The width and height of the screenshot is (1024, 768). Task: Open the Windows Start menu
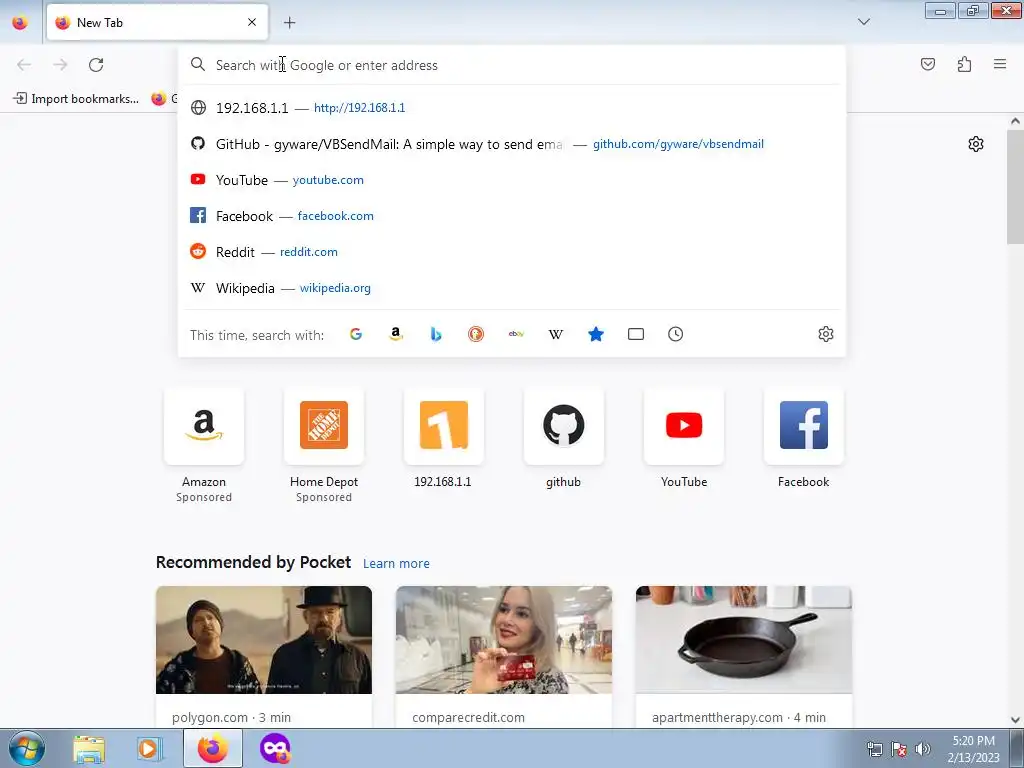pyautogui.click(x=26, y=748)
